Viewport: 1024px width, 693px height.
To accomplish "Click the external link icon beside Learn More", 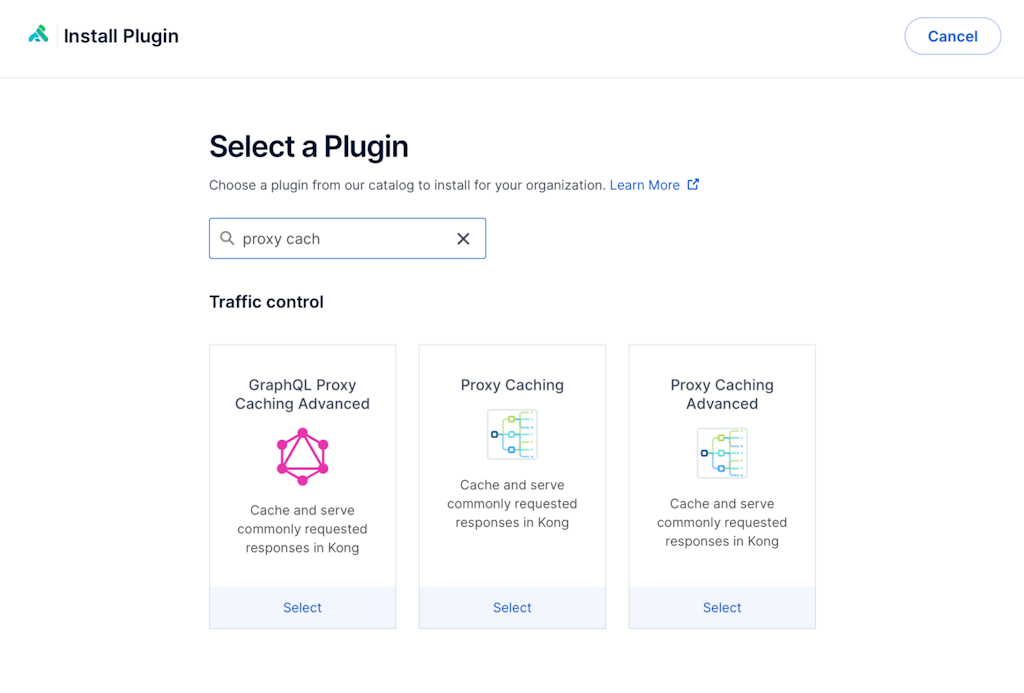I will 693,184.
